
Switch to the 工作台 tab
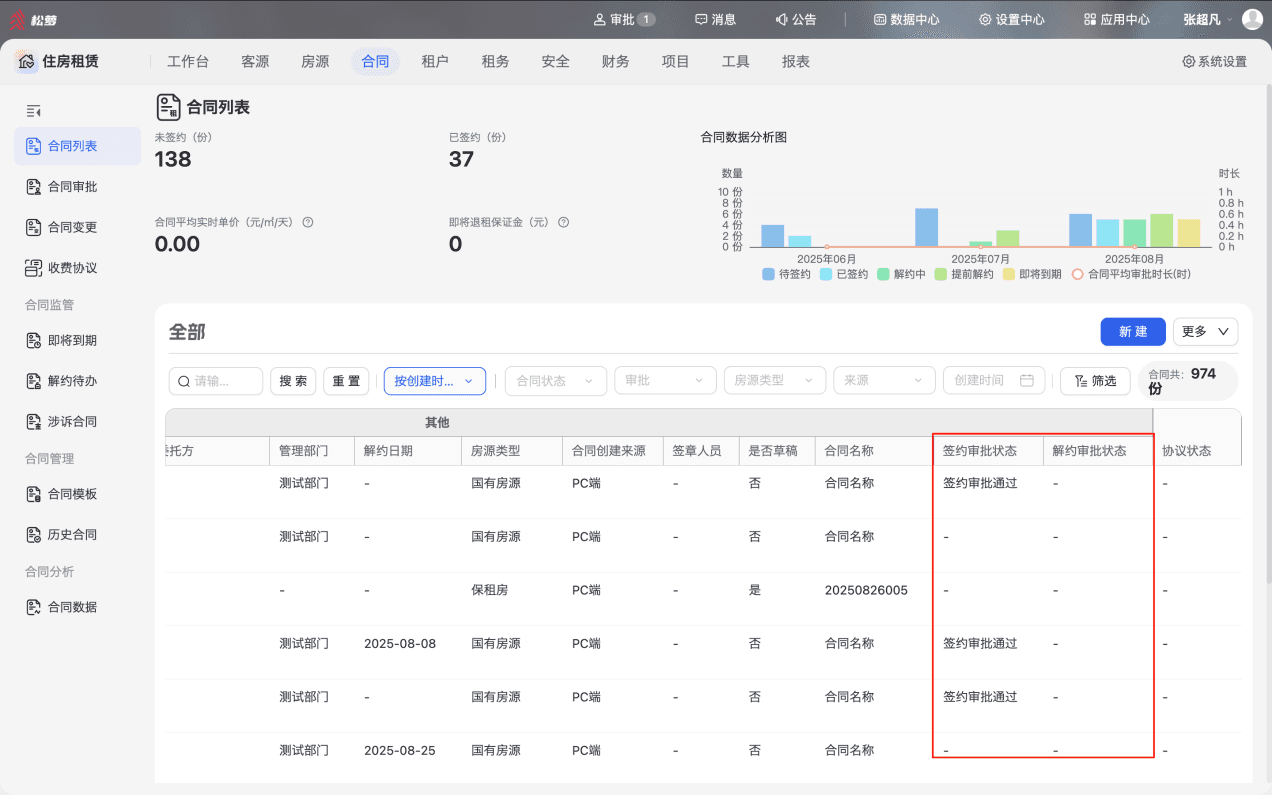(188, 61)
